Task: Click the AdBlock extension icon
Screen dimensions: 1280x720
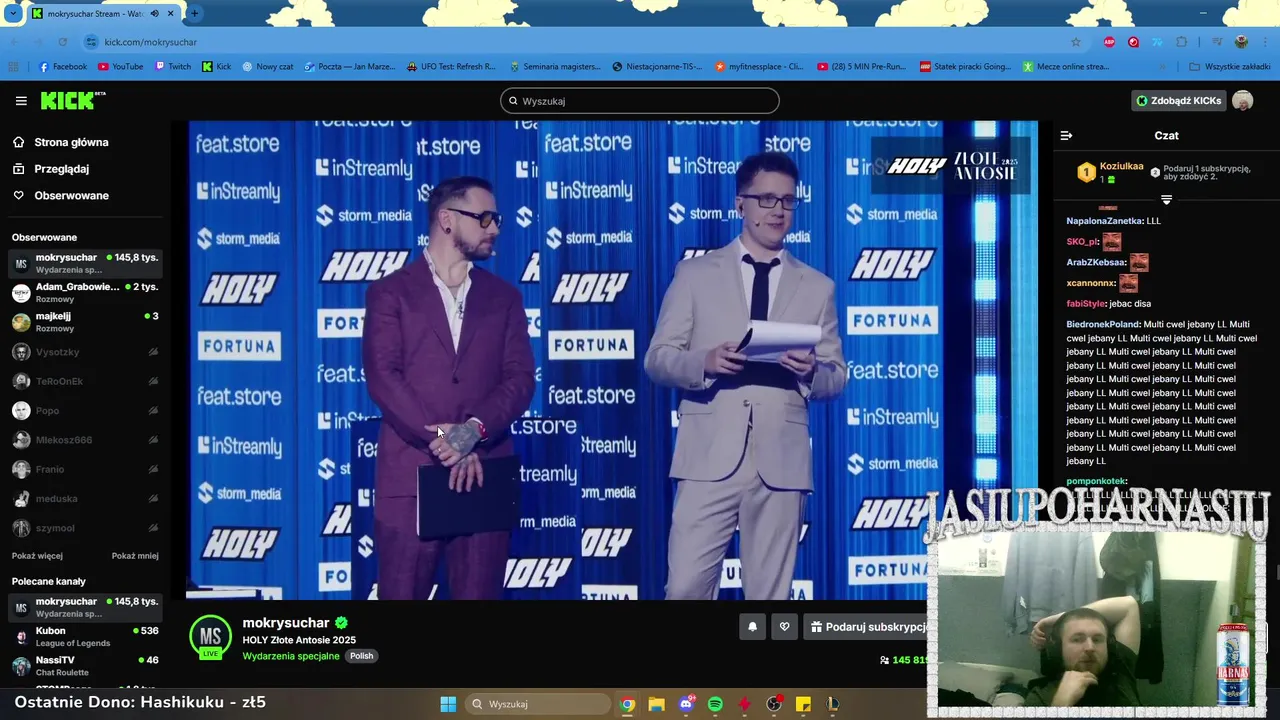Action: pos(1109,42)
